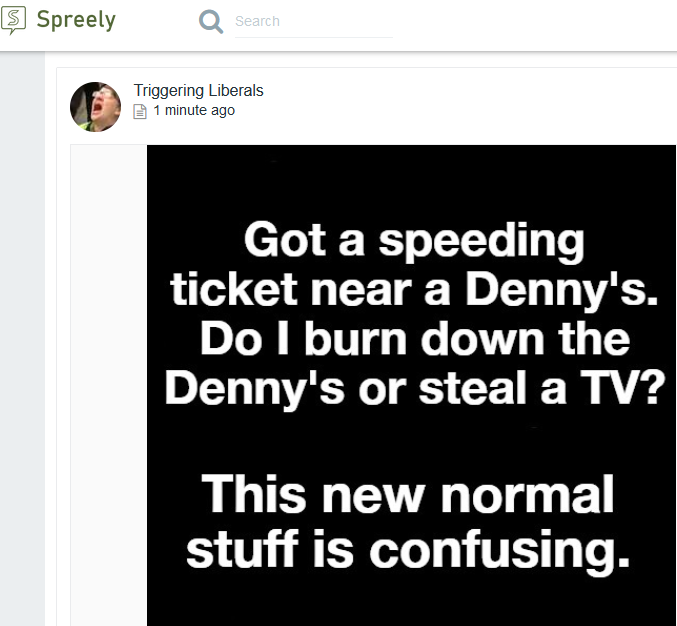
Task: Open the Triggering Liberals profile name link
Action: pyautogui.click(x=198, y=90)
